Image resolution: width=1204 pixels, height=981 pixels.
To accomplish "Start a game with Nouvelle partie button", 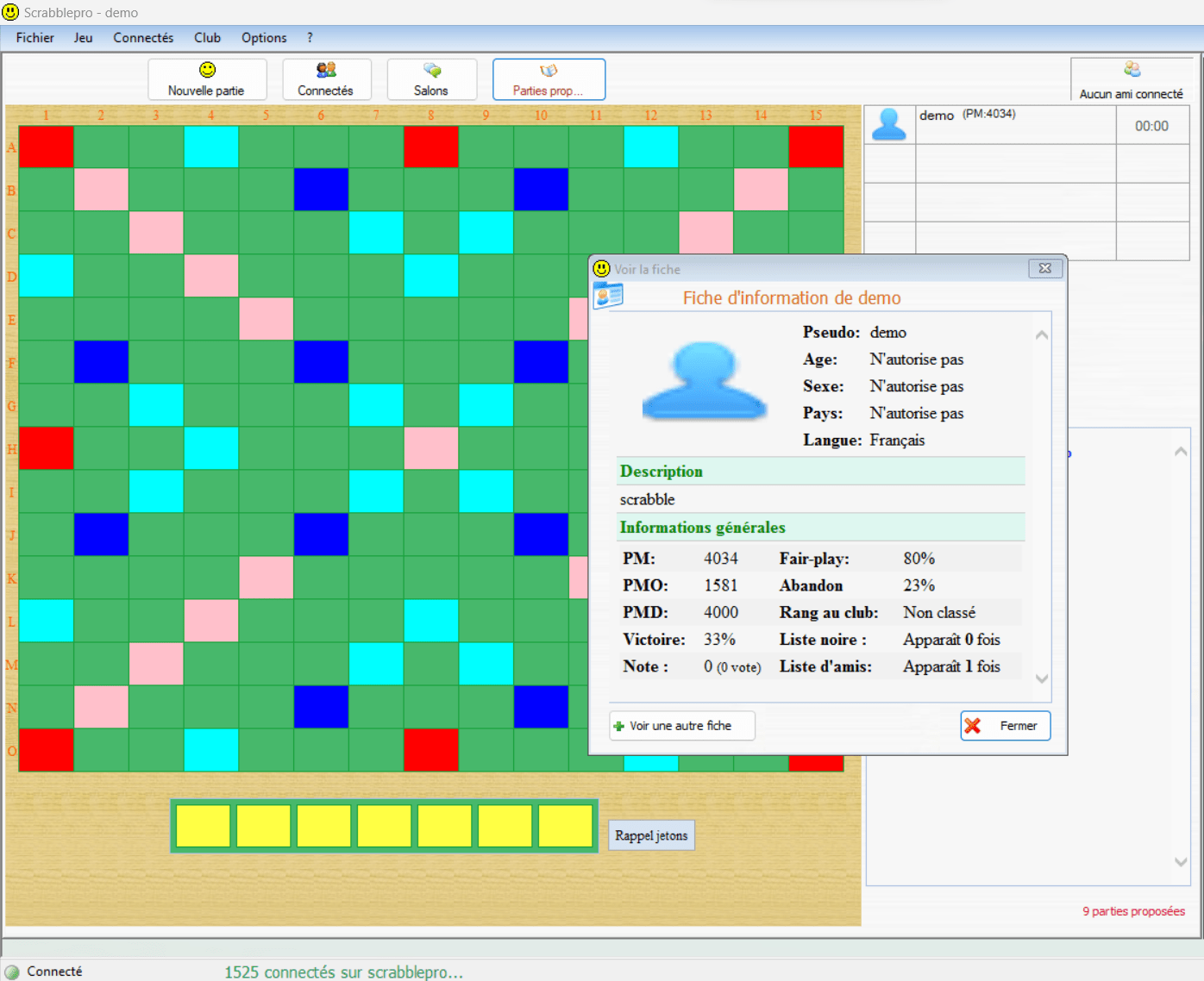I will [x=207, y=79].
